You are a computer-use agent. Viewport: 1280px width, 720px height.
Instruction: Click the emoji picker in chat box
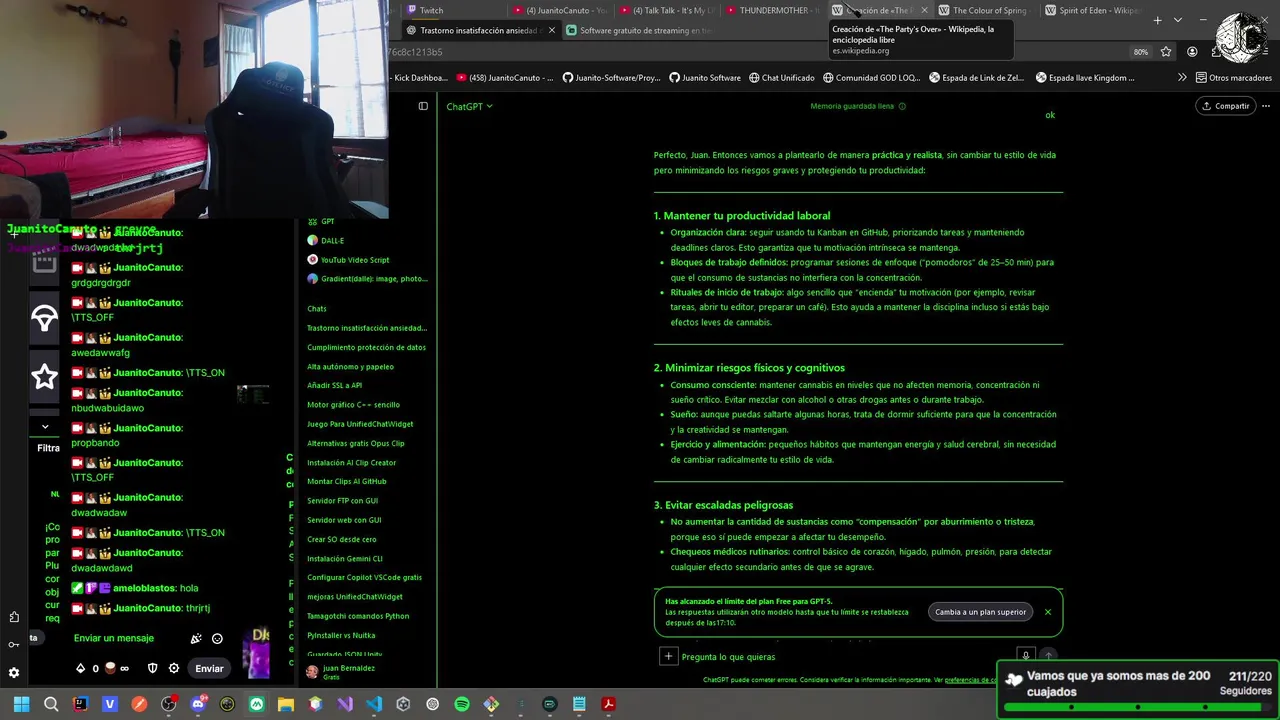(217, 638)
